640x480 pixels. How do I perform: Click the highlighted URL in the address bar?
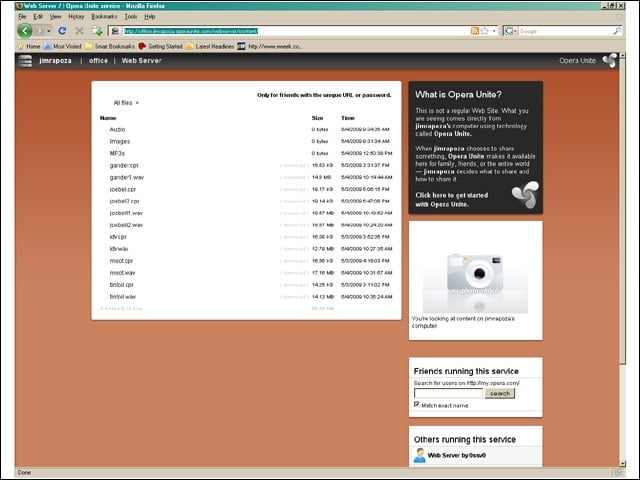pyautogui.click(x=191, y=31)
